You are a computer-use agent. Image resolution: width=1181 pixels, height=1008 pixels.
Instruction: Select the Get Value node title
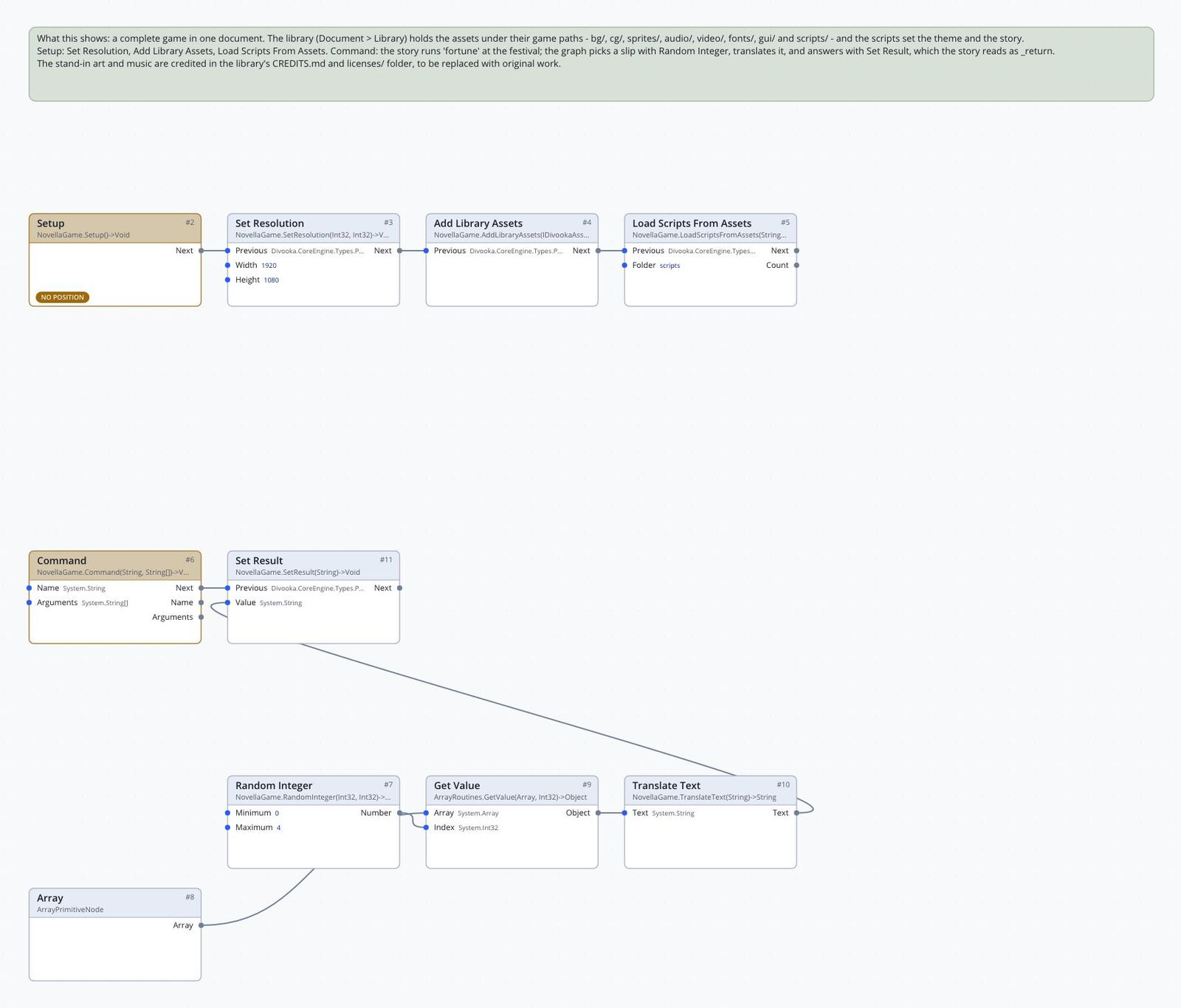pyautogui.click(x=457, y=785)
